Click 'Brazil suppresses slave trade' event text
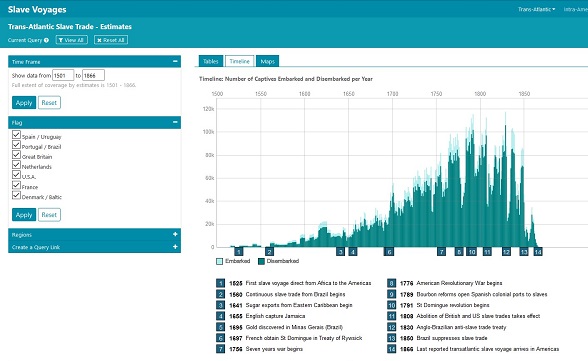 click(x=452, y=338)
